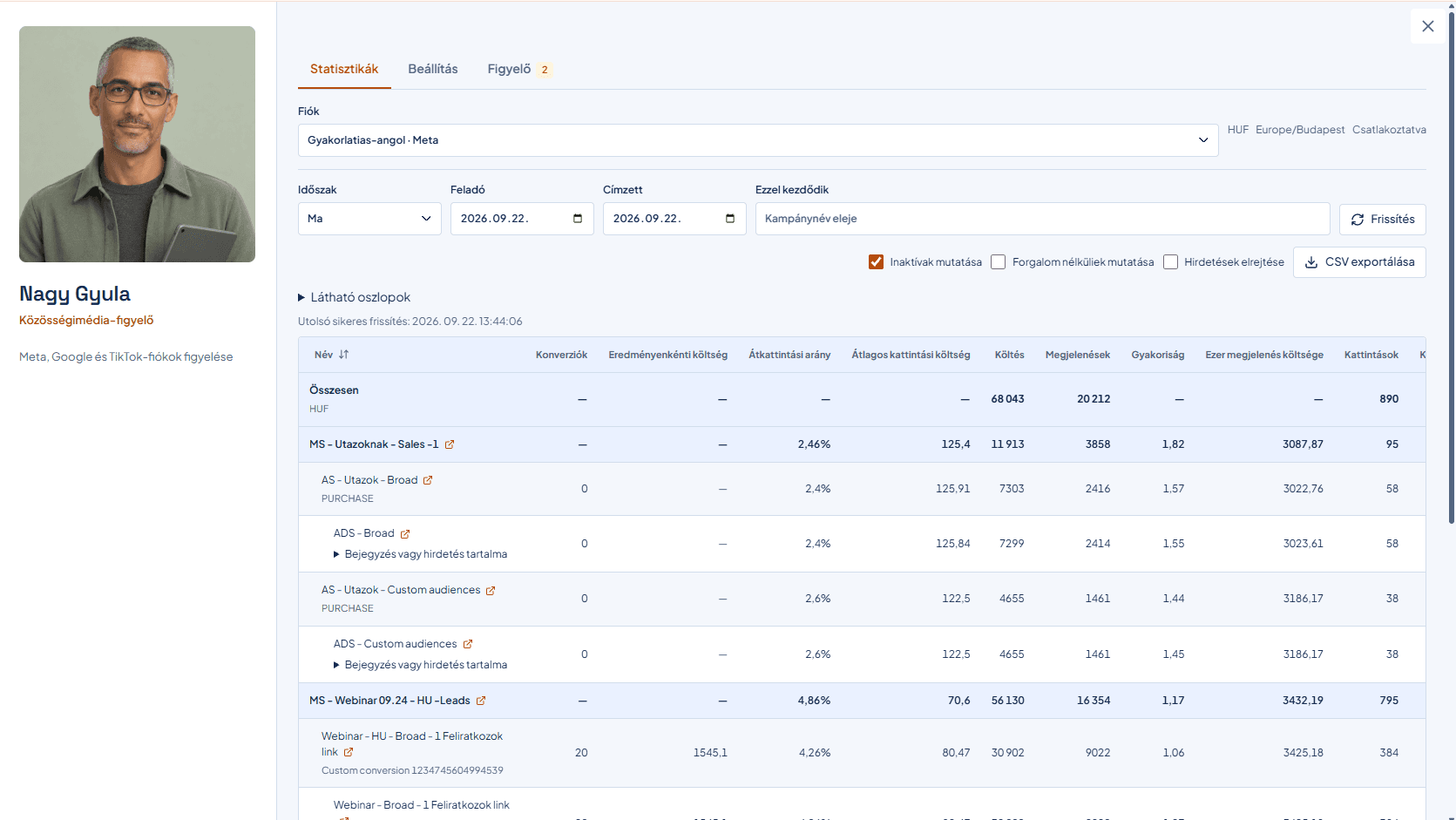Open external link beside AS - Utazok - Custom audiences
Viewport: 1456px width, 820px height.
point(491,591)
